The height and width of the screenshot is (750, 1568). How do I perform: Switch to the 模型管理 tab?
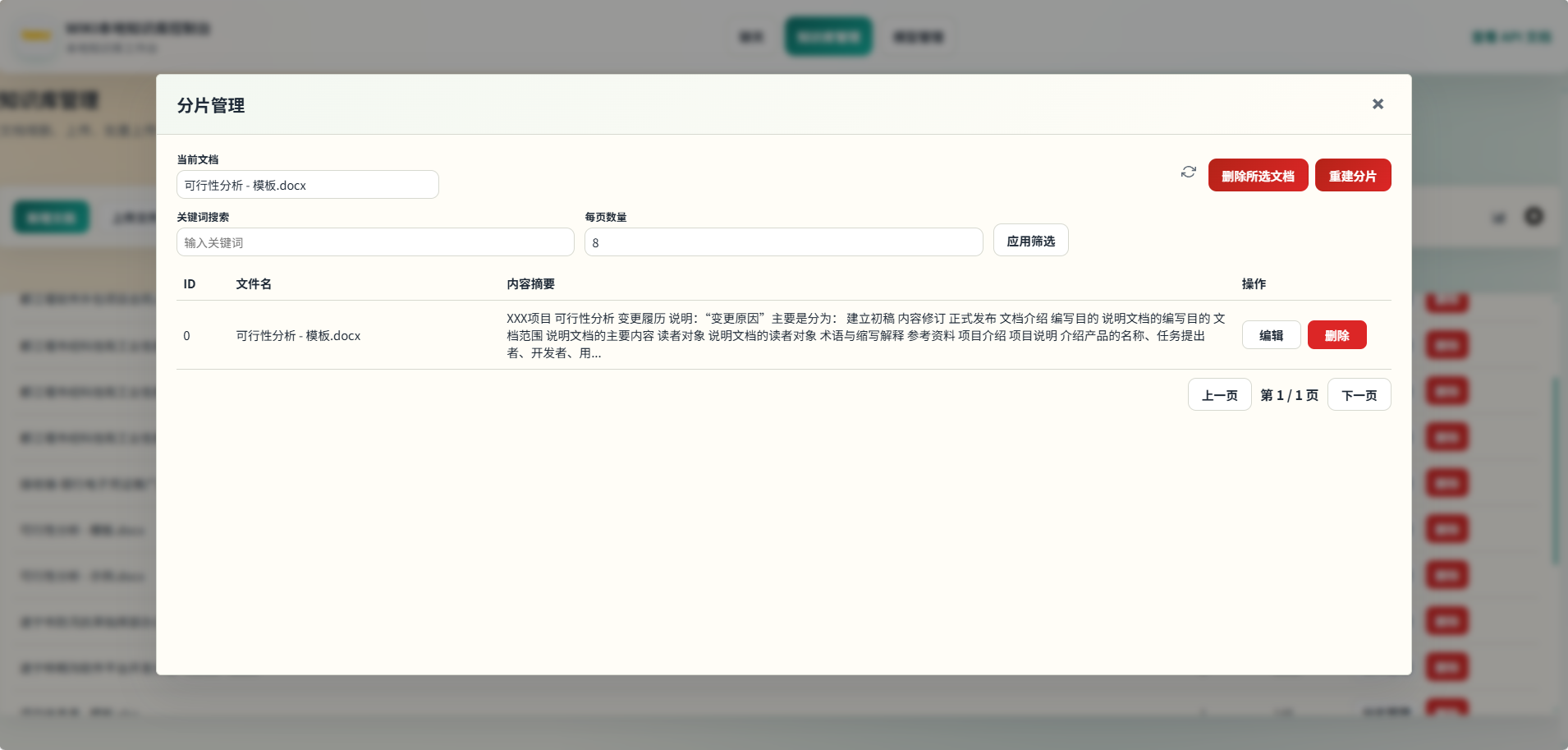coord(918,36)
